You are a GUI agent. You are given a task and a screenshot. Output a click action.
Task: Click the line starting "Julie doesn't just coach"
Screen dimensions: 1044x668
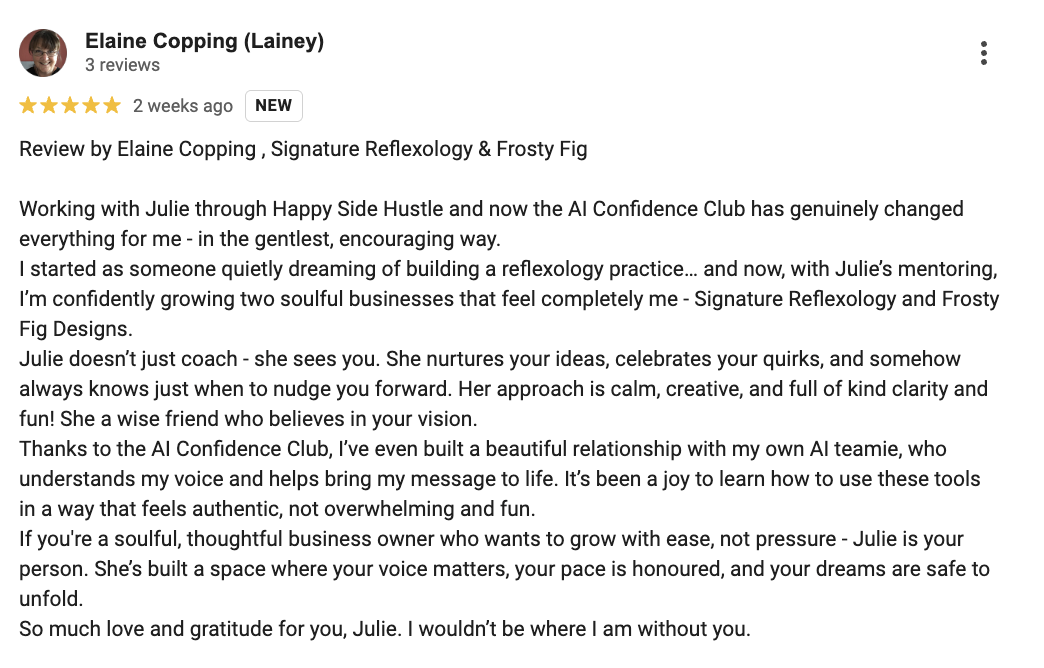coord(489,359)
